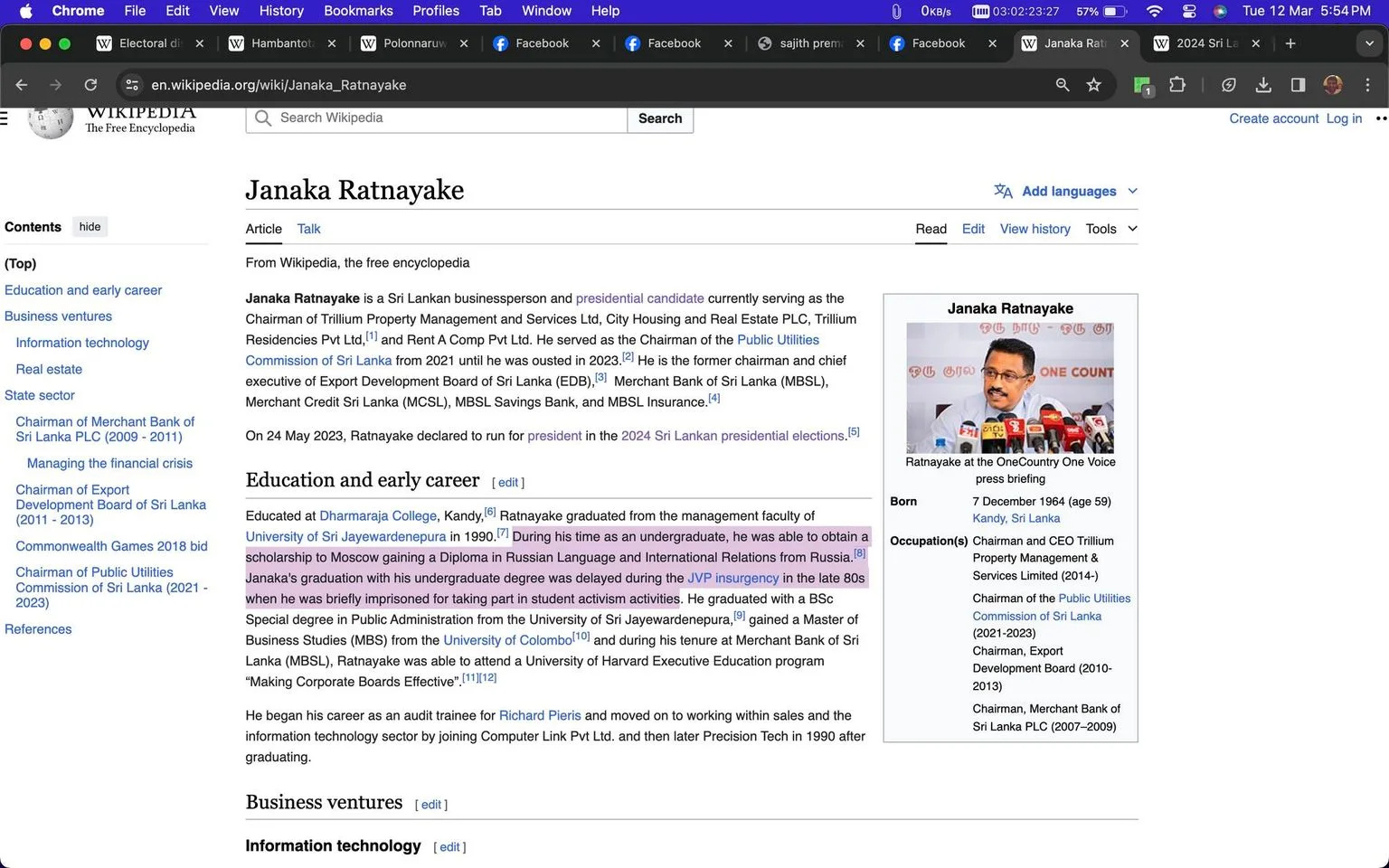This screenshot has height=868, width=1389.
Task: Click the Wikipedia globe logo
Action: [50, 123]
